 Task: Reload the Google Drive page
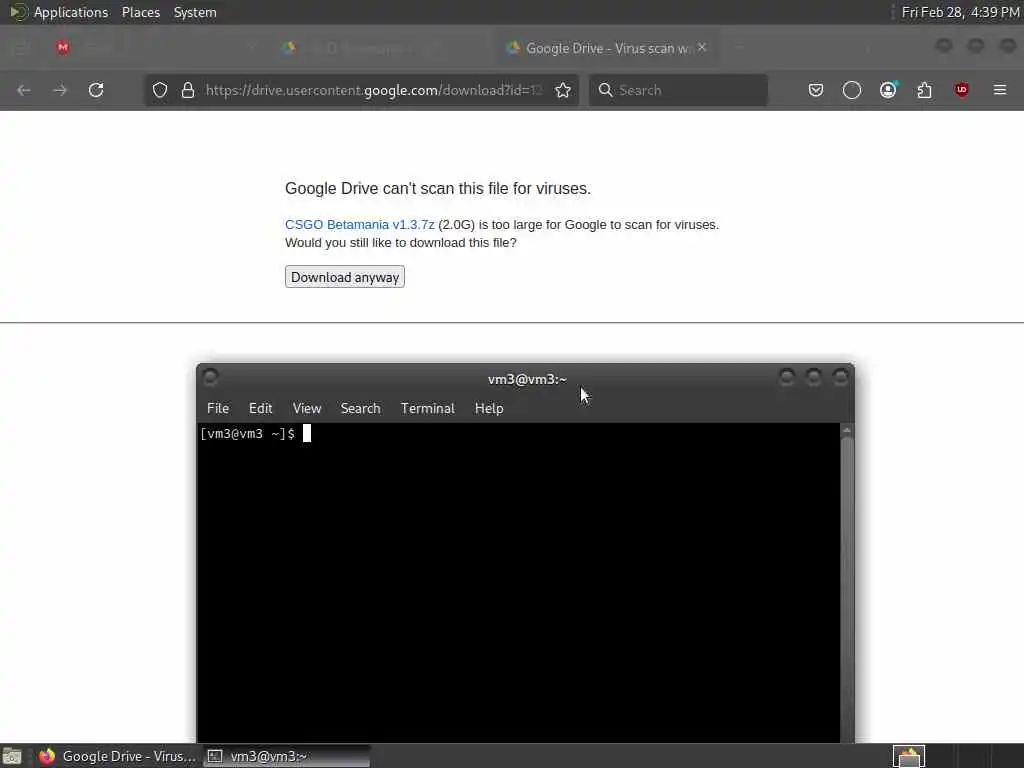coord(96,90)
